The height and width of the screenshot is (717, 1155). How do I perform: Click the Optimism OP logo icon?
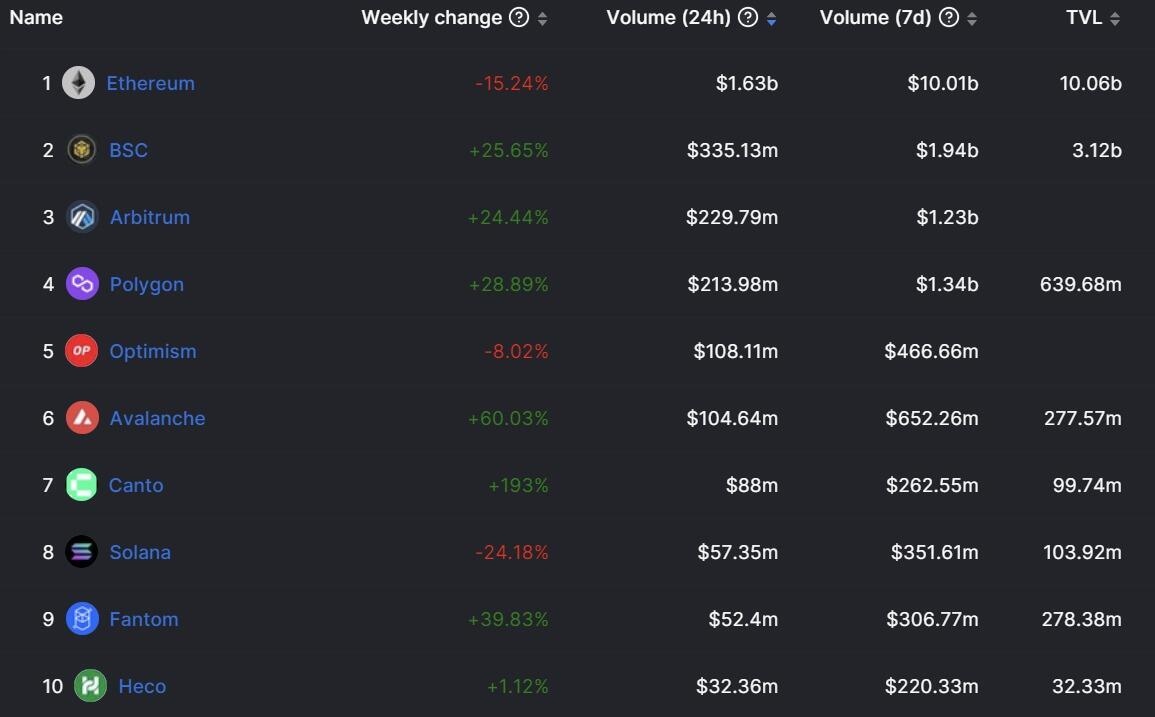[82, 351]
